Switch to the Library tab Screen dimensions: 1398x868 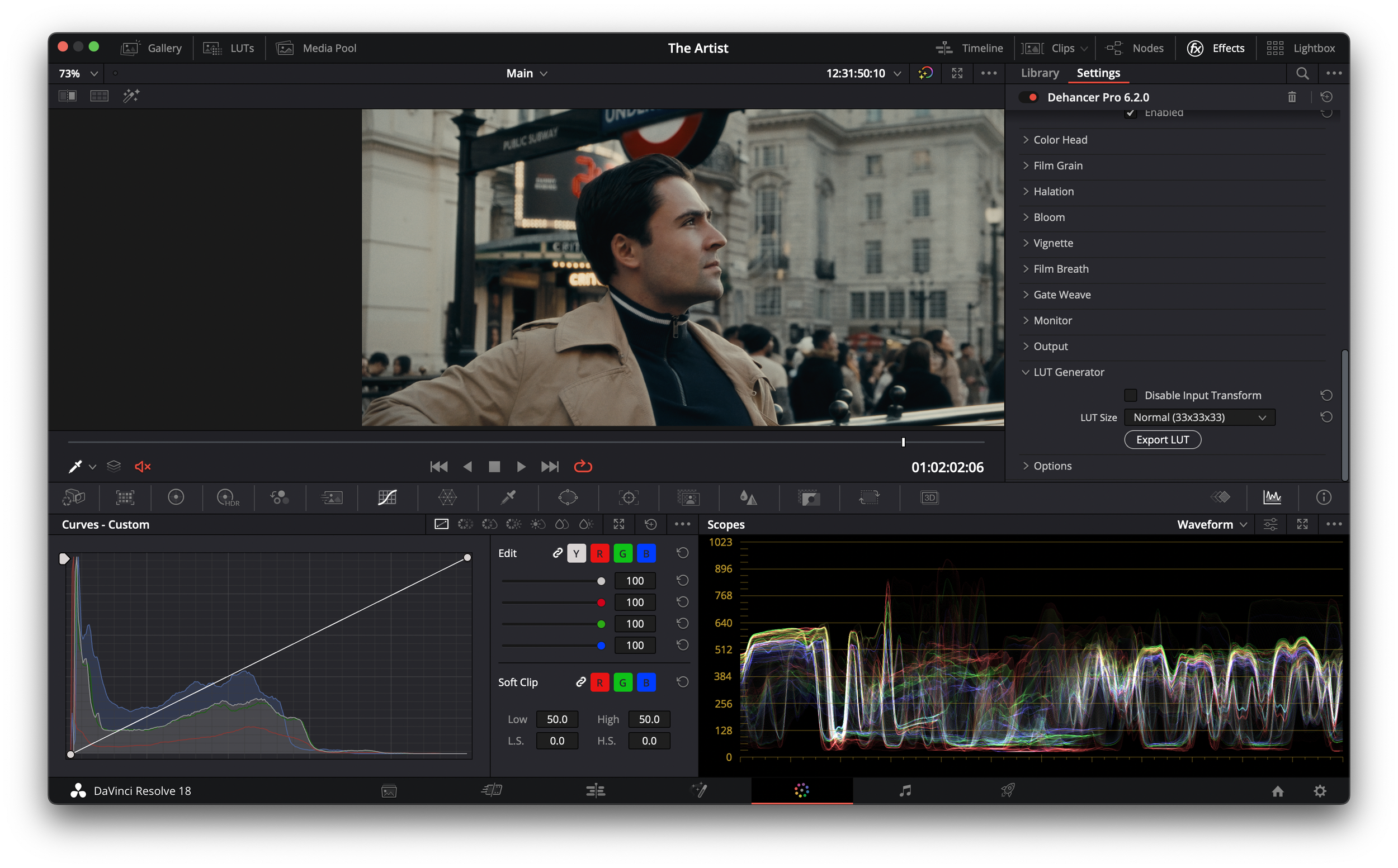[x=1040, y=73]
